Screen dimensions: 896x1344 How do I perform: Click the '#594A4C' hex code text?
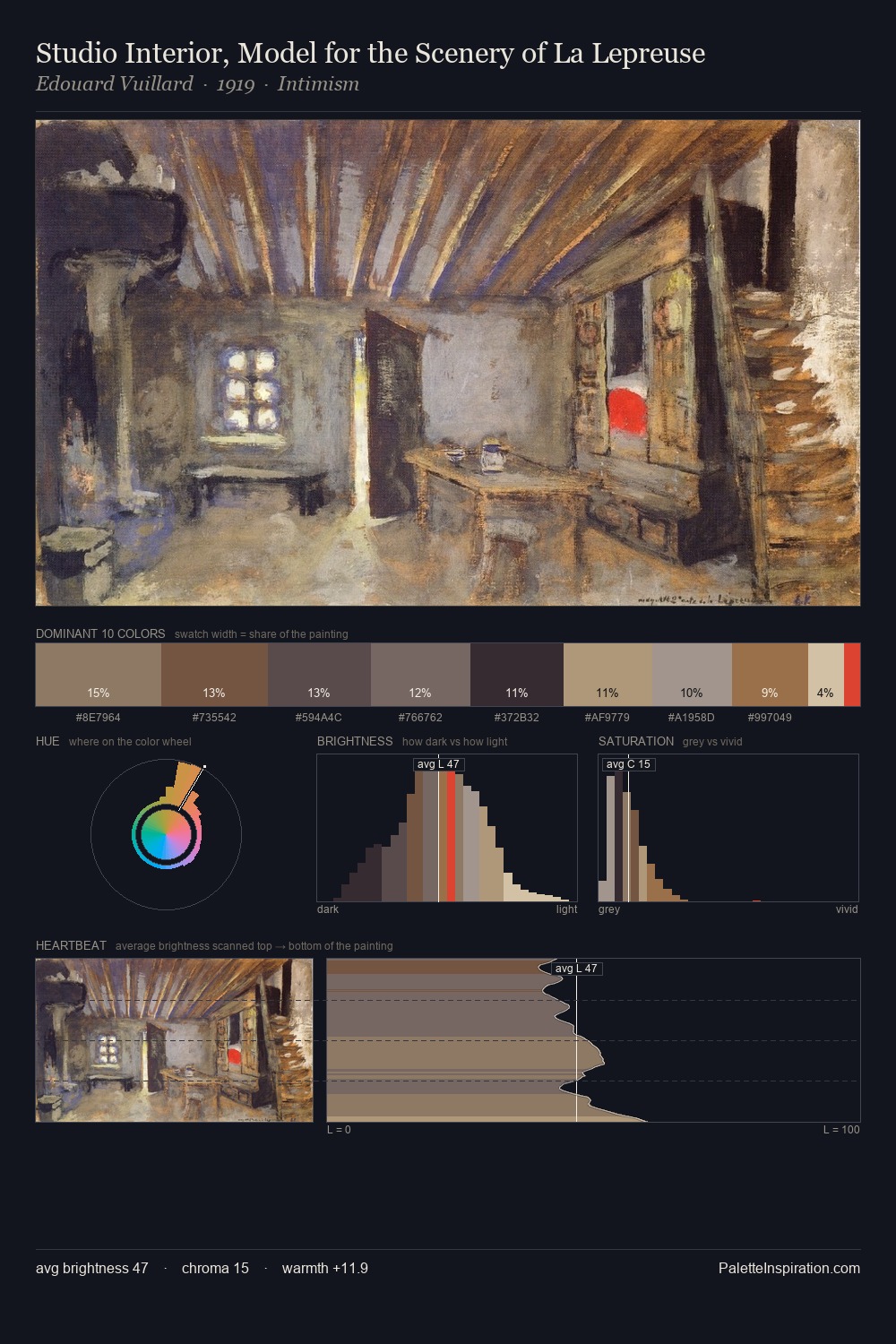coord(319,717)
